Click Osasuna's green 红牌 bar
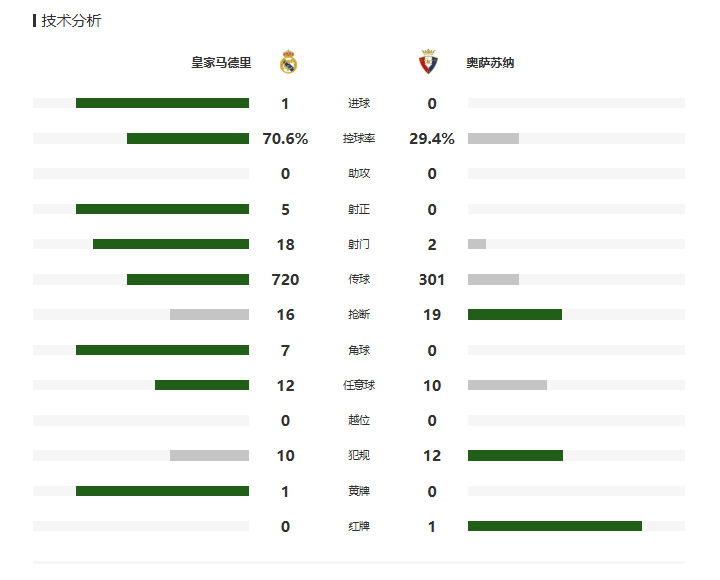 (x=555, y=526)
